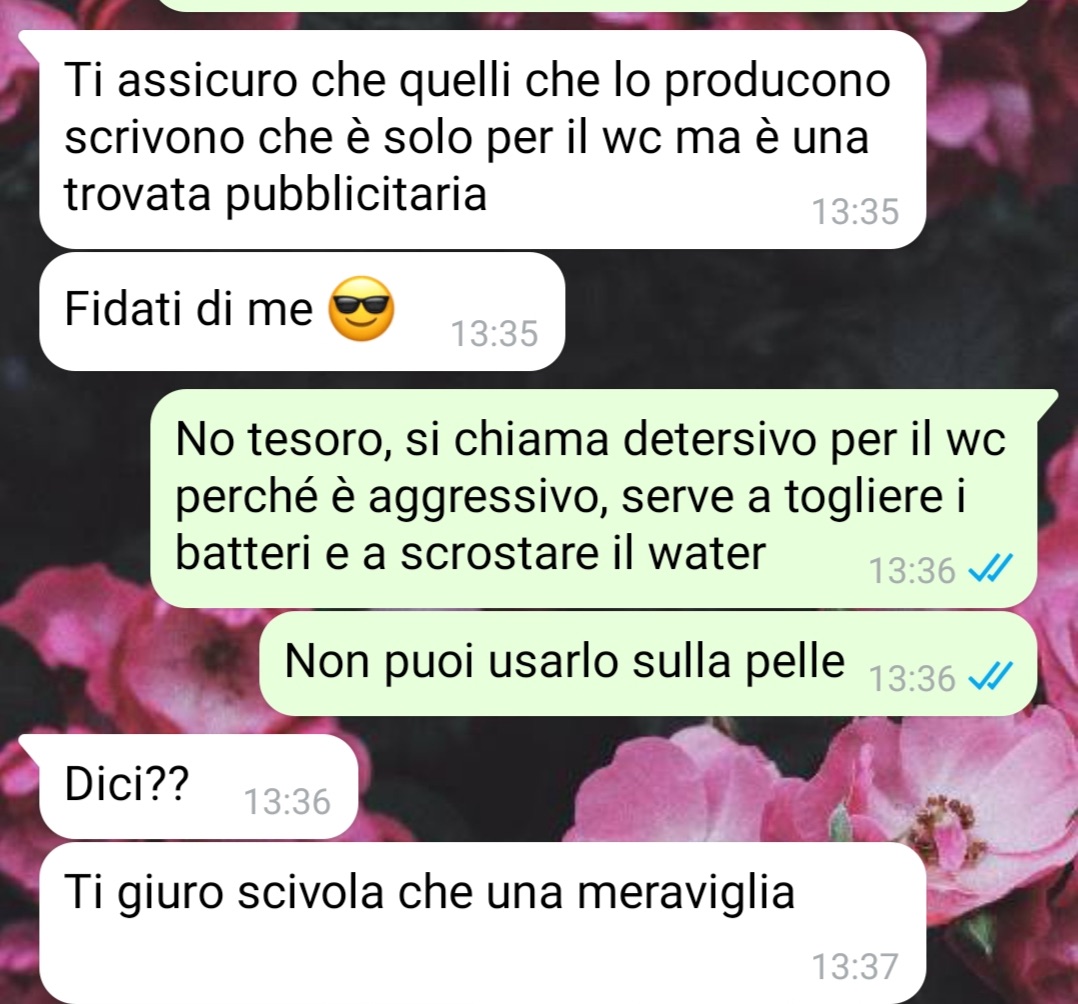Click the 13:35 timestamp beside the sunglasses emoji

pos(494,334)
